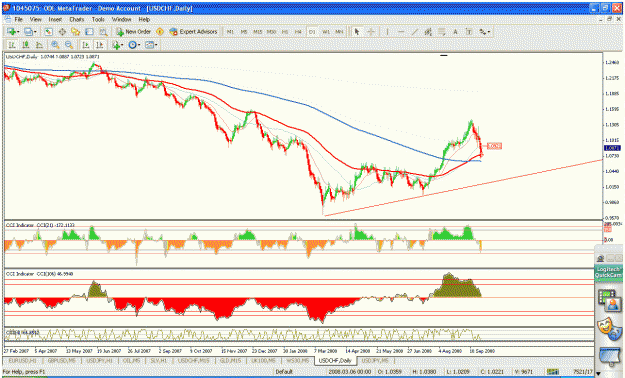Select the Text 'A' tool

(x=455, y=32)
